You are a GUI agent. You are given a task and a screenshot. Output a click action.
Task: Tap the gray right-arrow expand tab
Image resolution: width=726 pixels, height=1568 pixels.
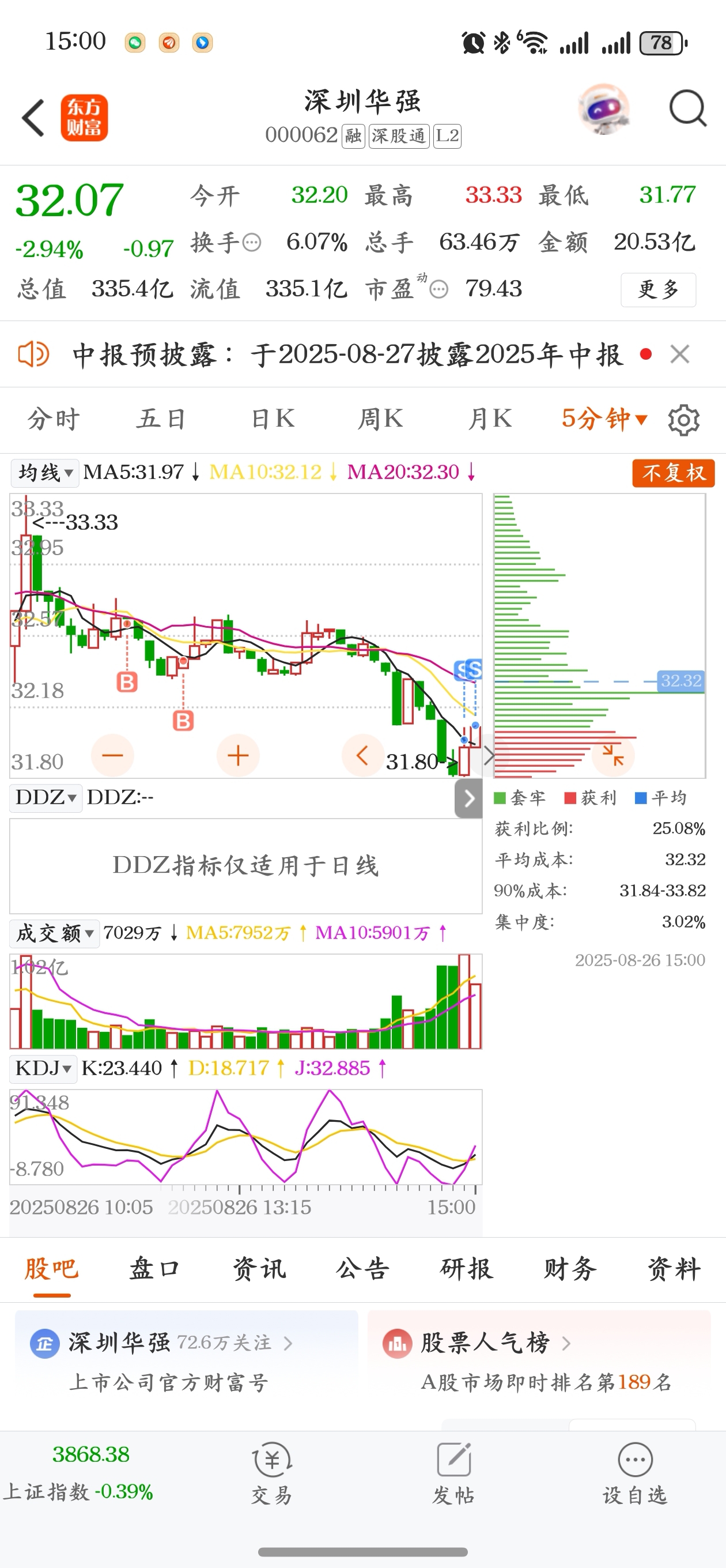coord(468,798)
